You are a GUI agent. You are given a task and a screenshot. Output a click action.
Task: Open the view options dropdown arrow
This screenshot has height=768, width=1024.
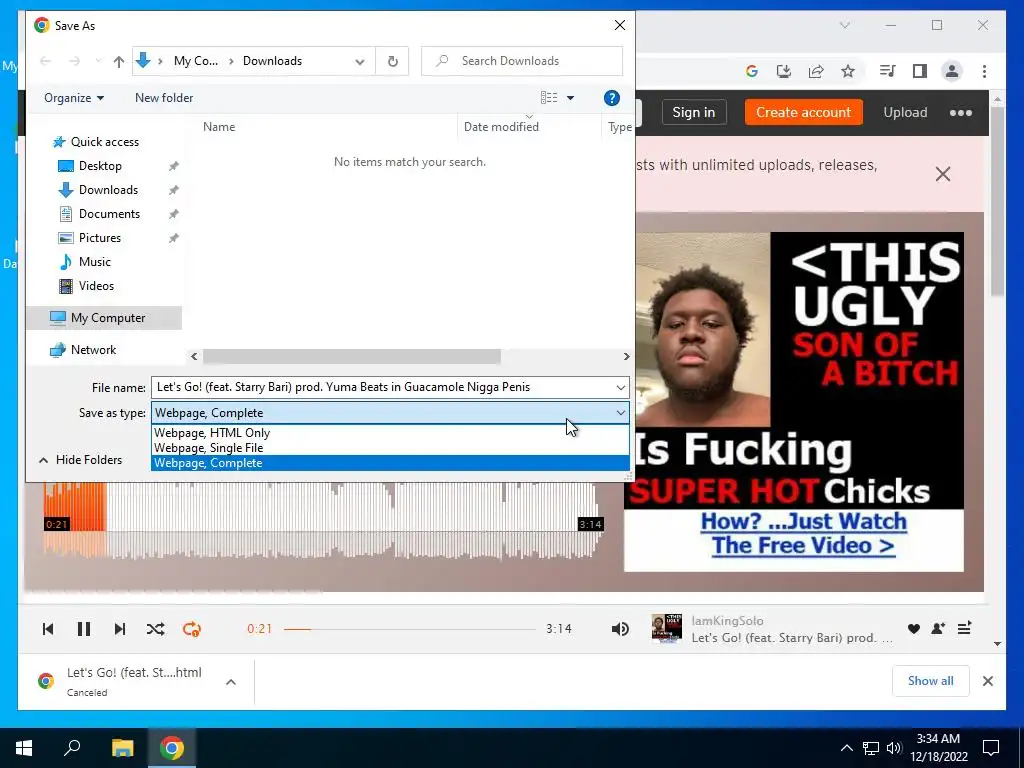pyautogui.click(x=570, y=98)
